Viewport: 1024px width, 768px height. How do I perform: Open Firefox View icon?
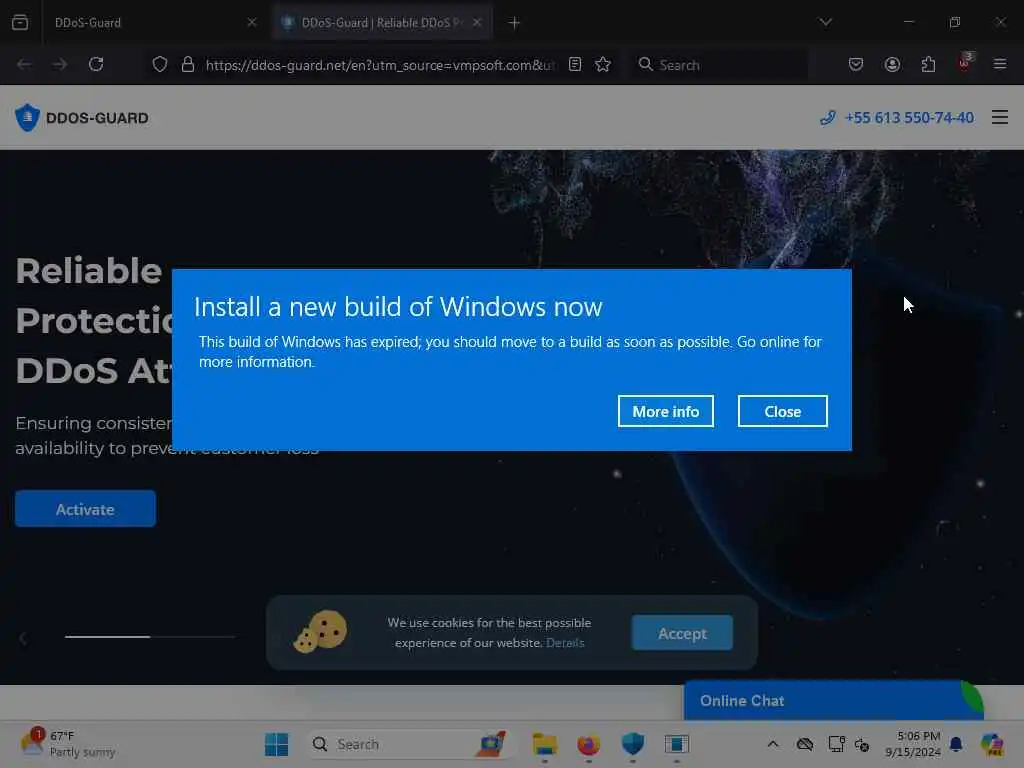20,22
